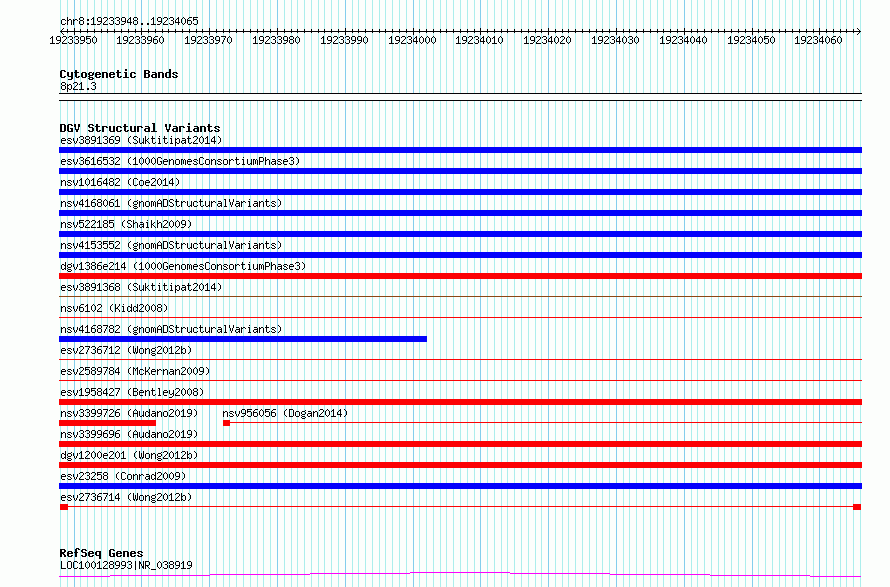Click the red bar for dgv1200e201
The width and height of the screenshot is (890, 587).
(x=460, y=465)
